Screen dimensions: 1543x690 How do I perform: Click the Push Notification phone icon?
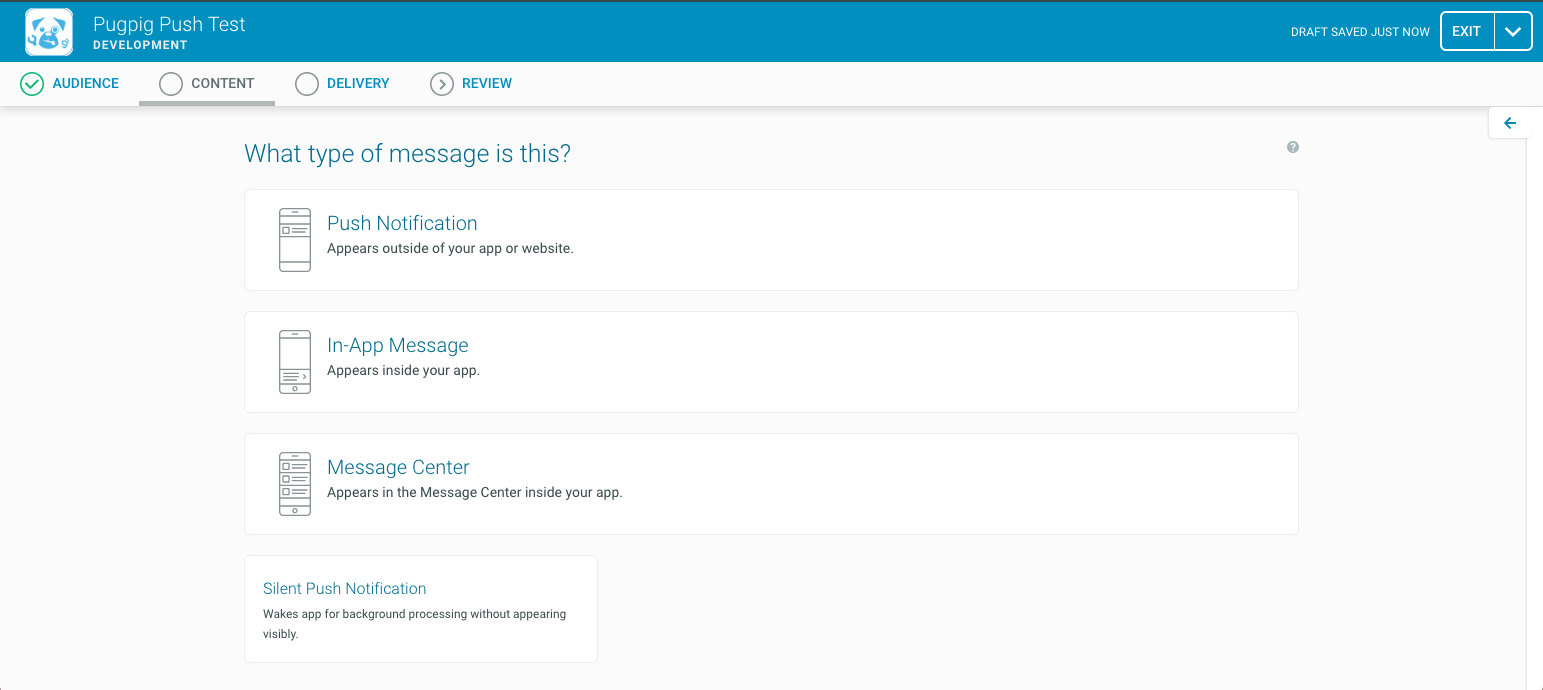coord(295,240)
